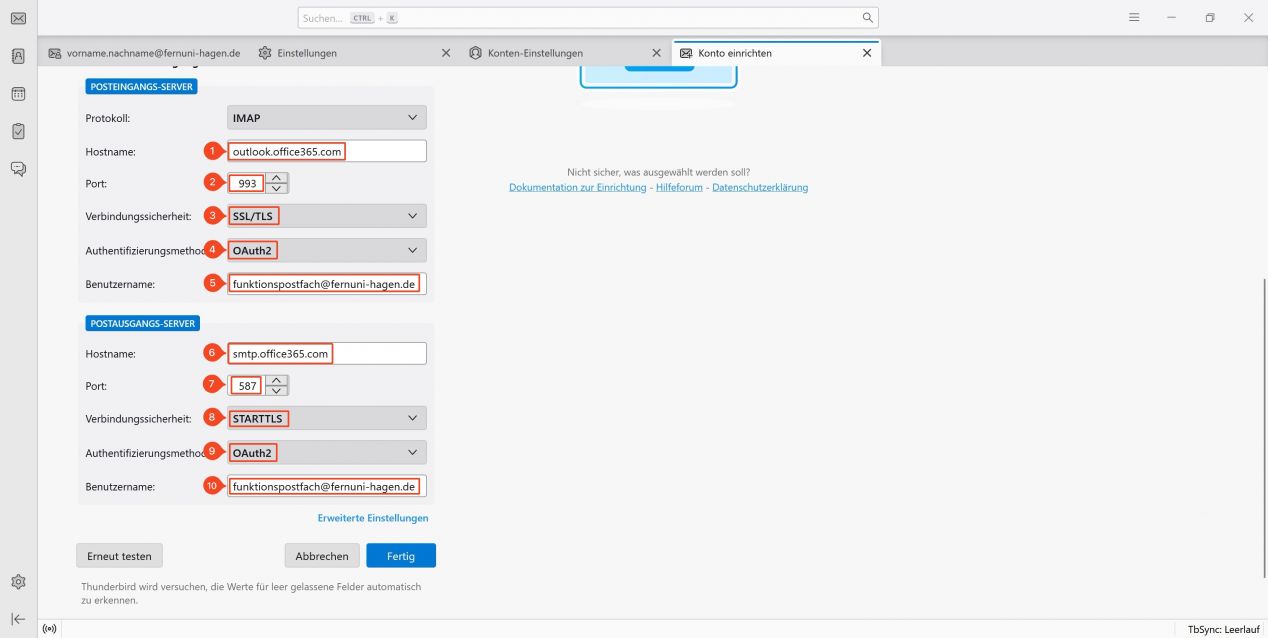Screen dimensions: 1268x638
Task: Click the Fertig button
Action: [400, 555]
